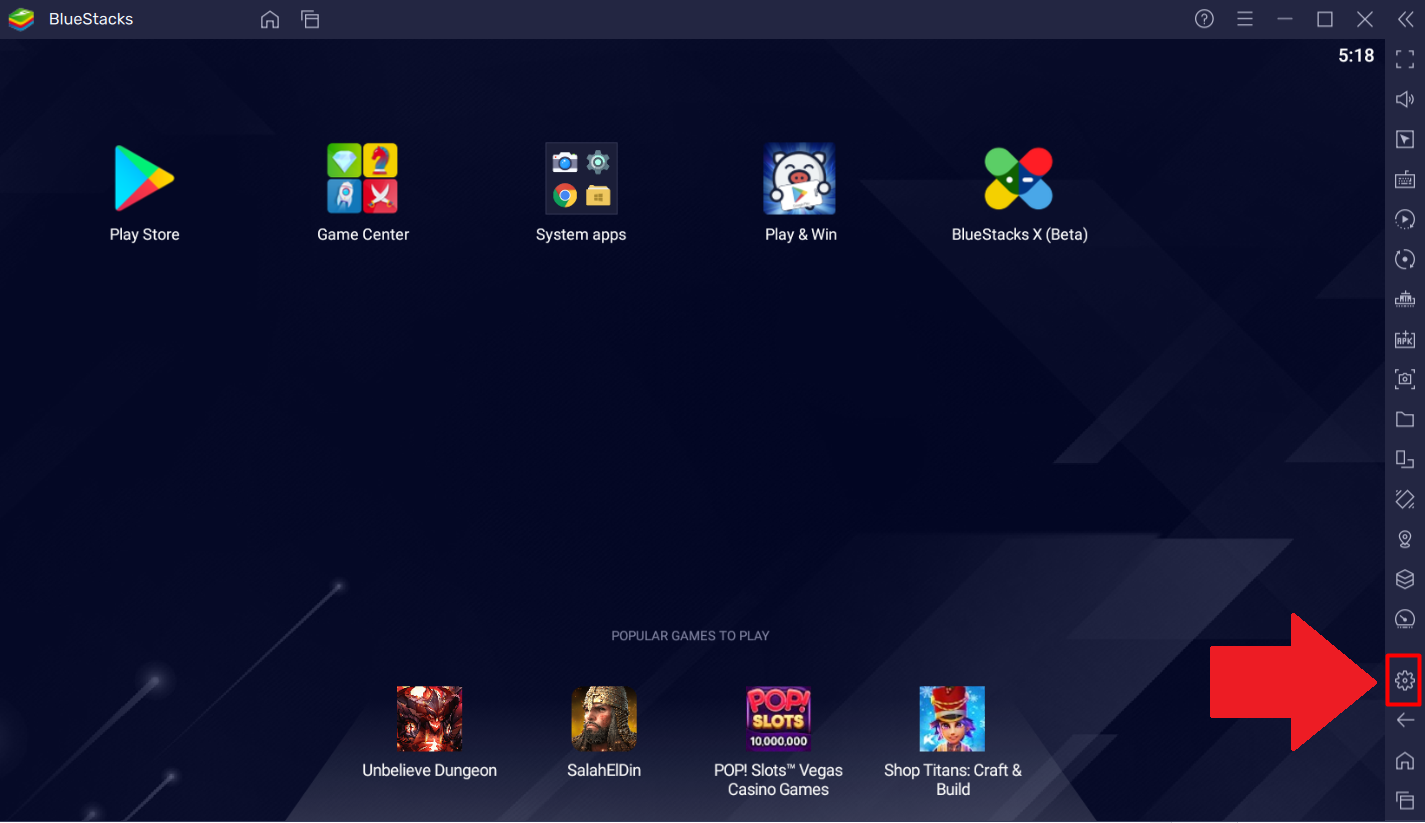Toggle full screen from the side toolbar

point(1405,60)
